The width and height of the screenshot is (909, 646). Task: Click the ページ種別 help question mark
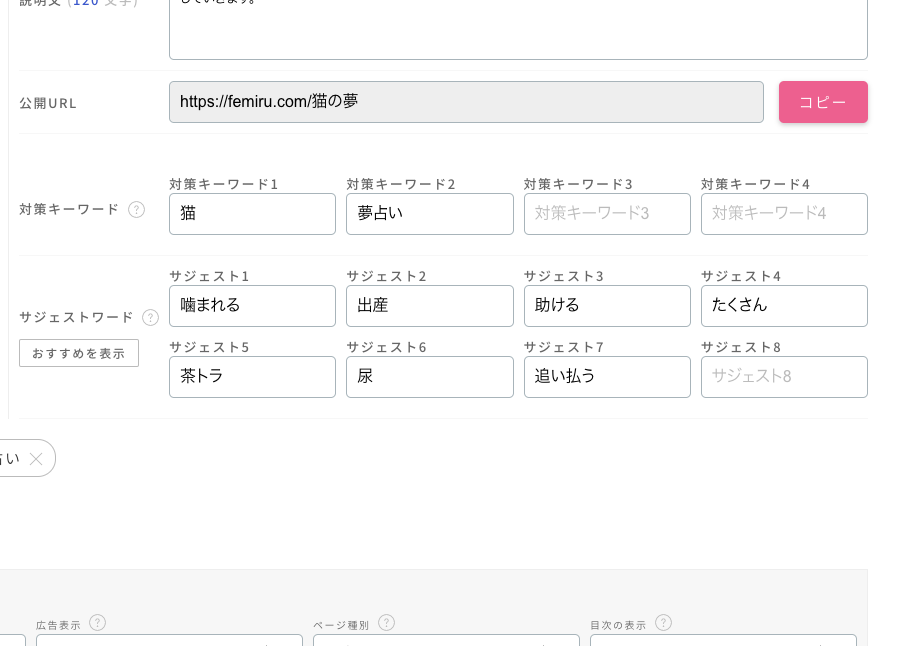(386, 623)
